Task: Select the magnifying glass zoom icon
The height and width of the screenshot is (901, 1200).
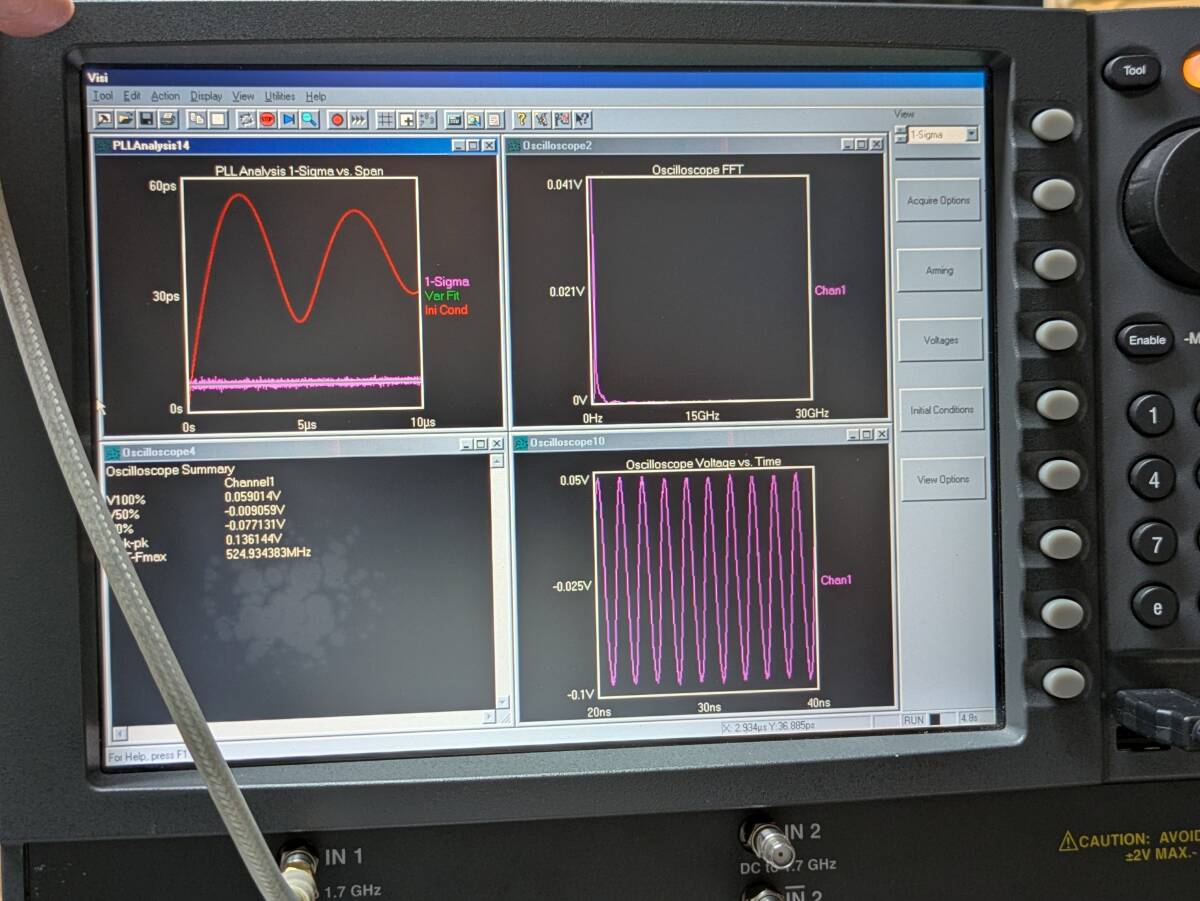Action: click(x=310, y=120)
